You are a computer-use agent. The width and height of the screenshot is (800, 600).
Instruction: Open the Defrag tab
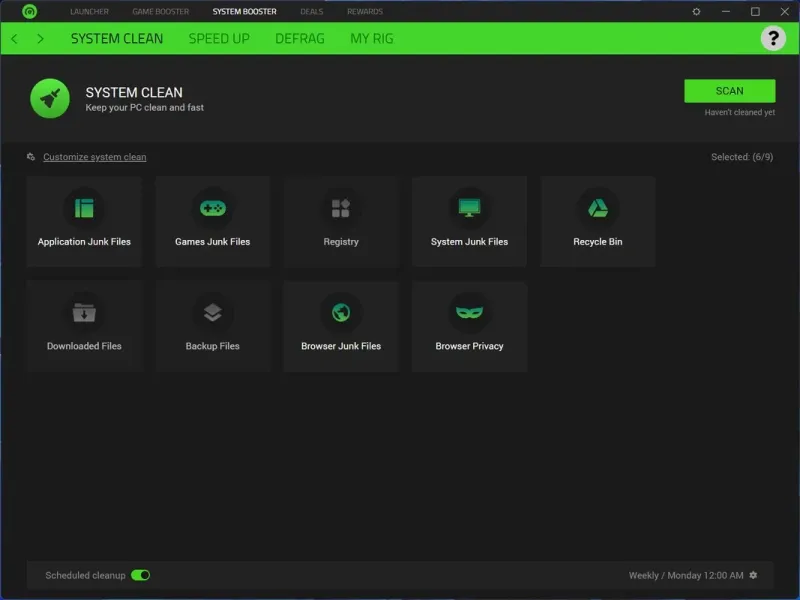point(300,39)
